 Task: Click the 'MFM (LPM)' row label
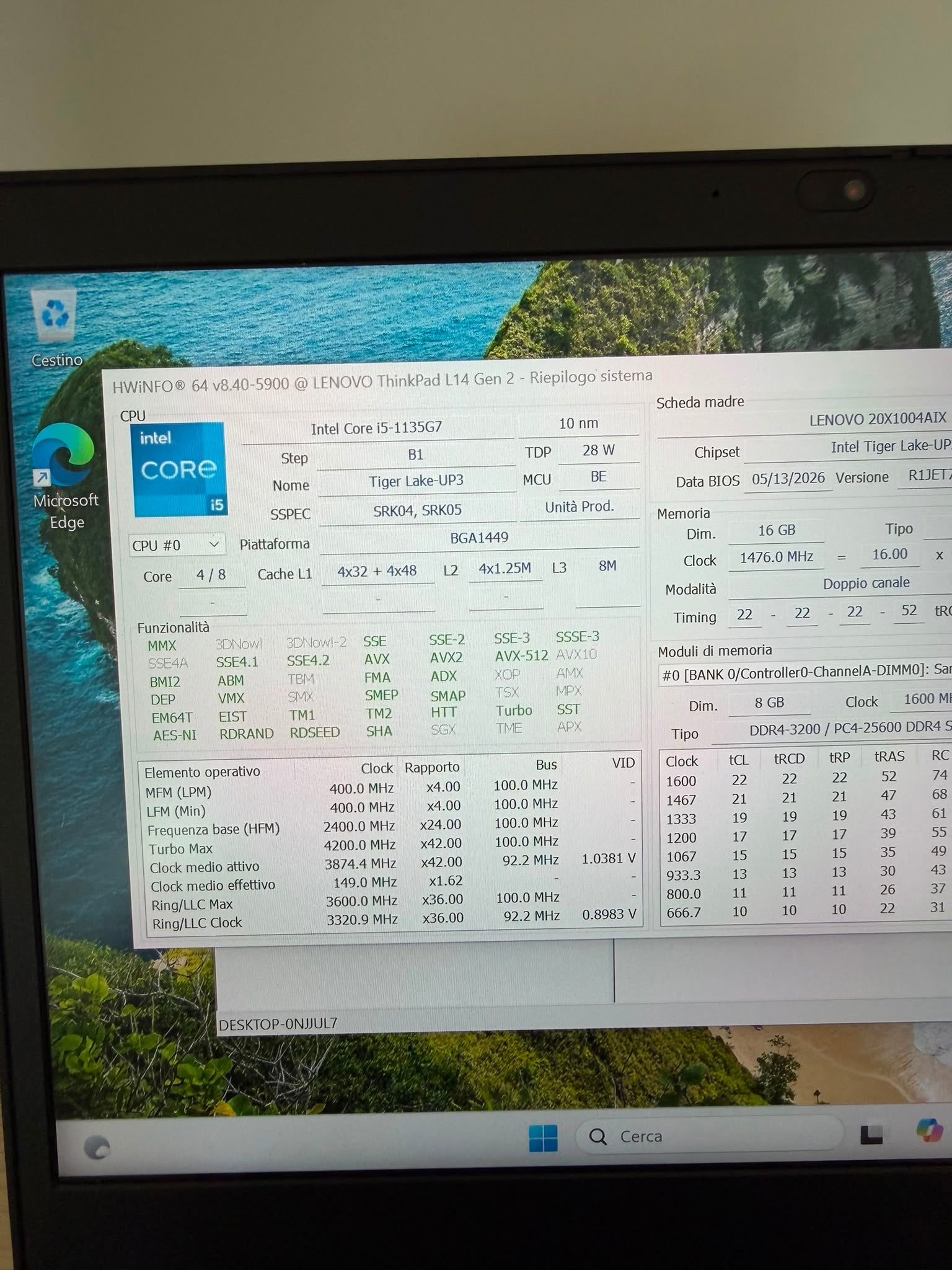[178, 793]
